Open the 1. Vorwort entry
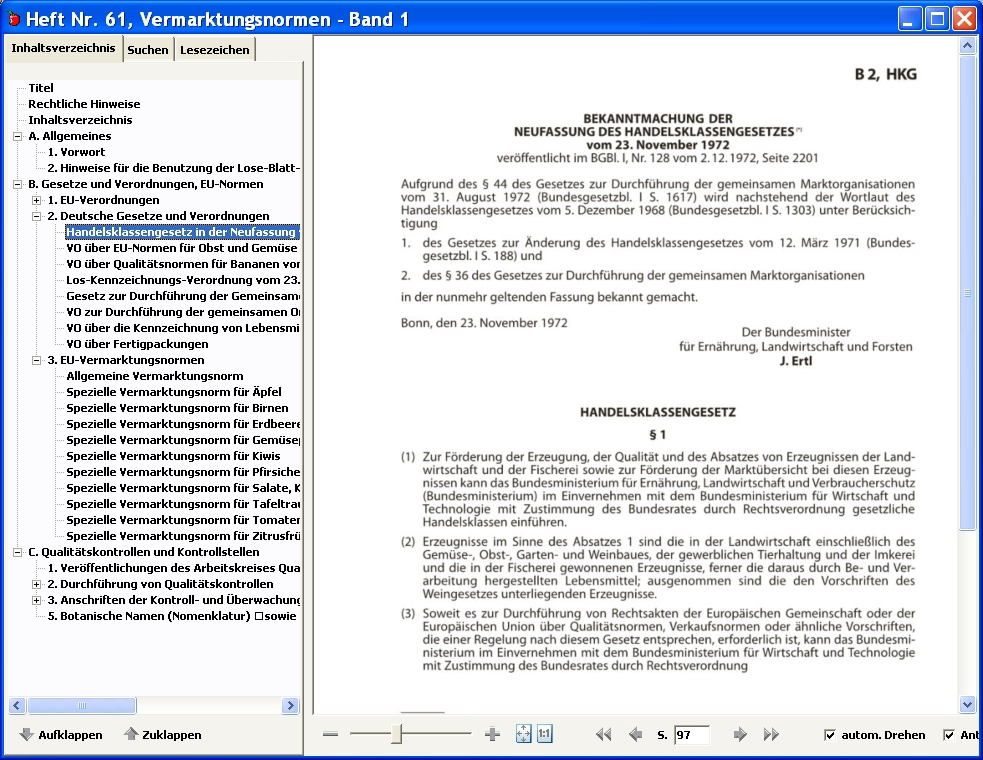Screen dimensions: 983x760 [x=76, y=152]
